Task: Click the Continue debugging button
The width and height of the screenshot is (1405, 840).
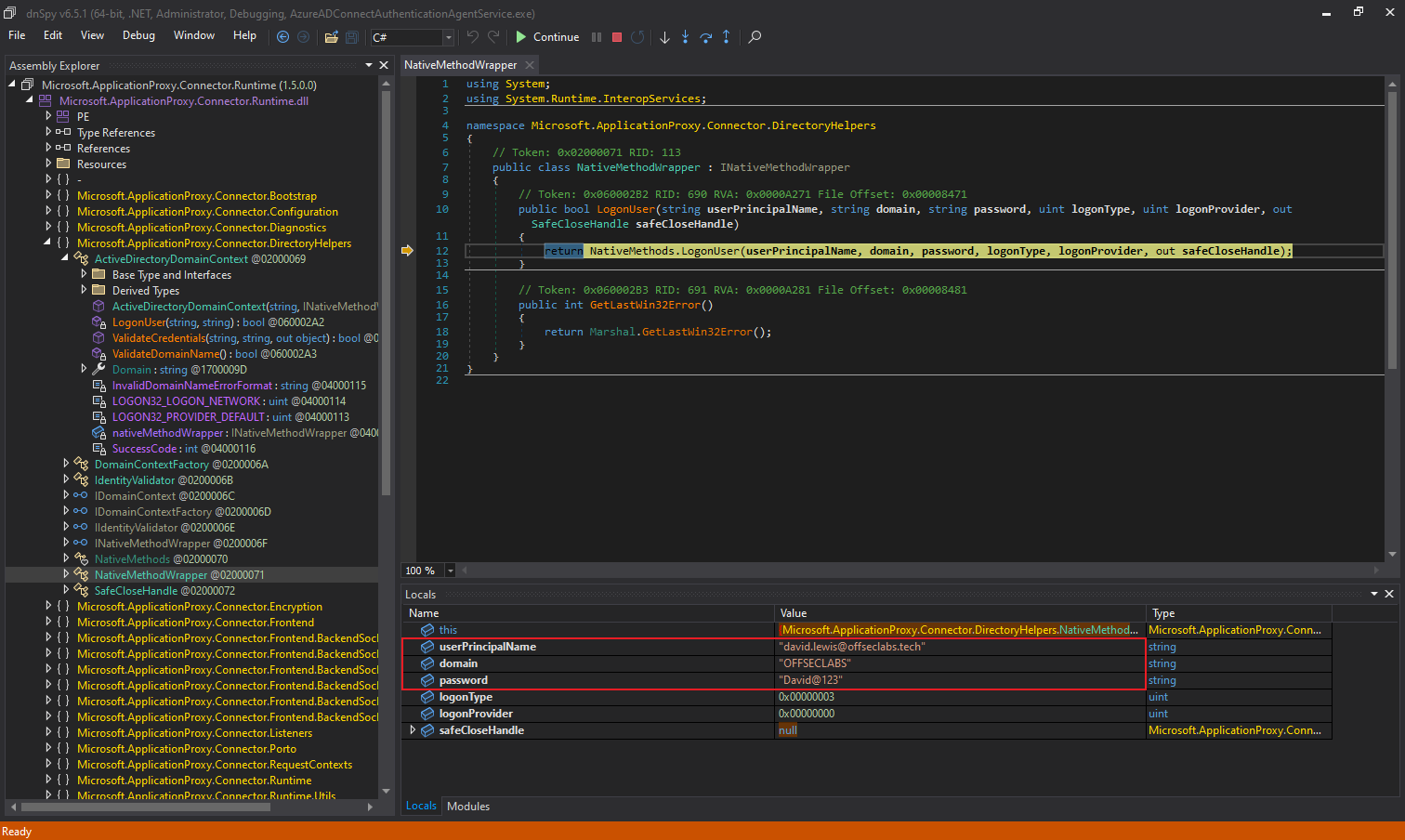Action: click(547, 37)
